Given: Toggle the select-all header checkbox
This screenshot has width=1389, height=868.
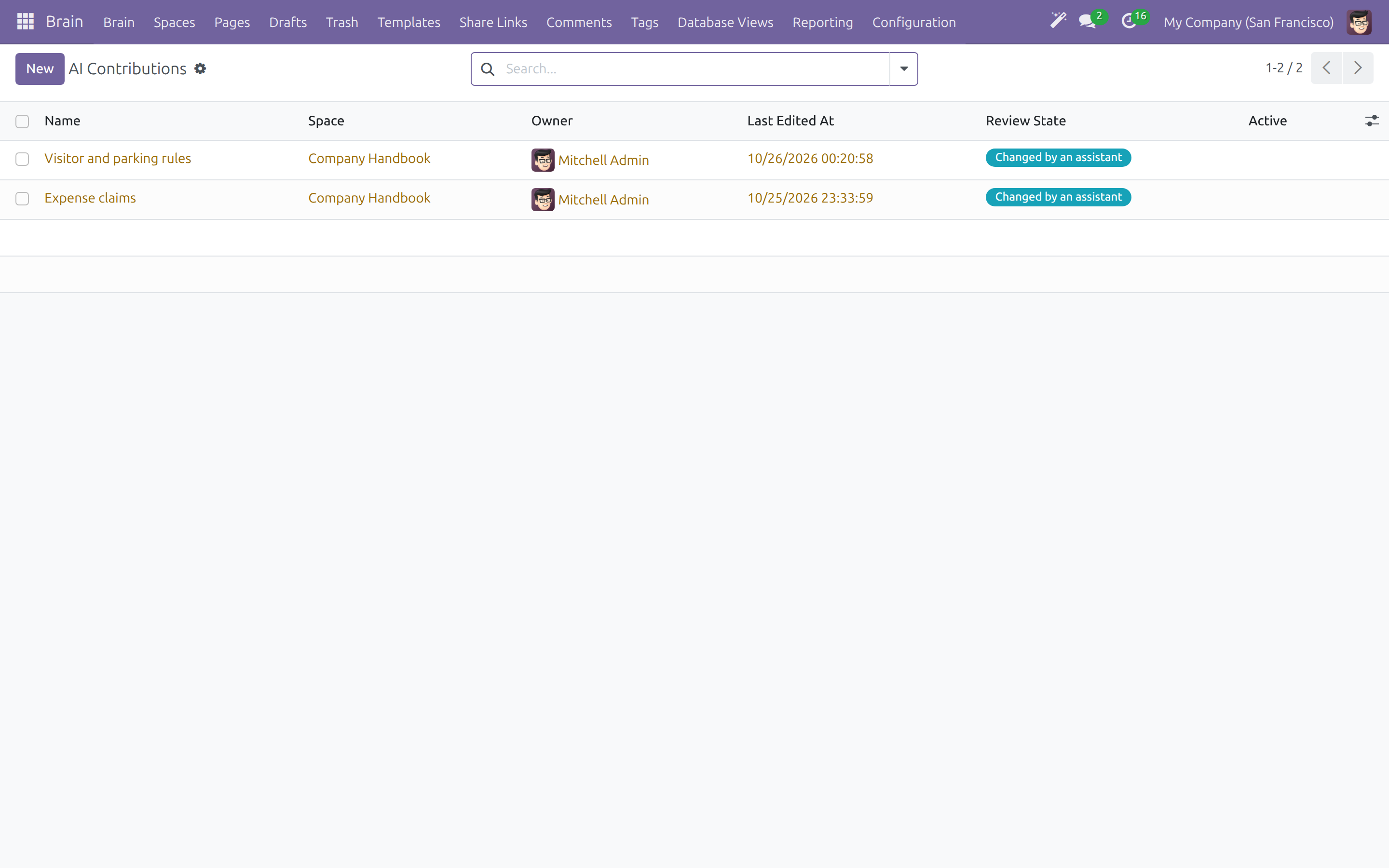Looking at the screenshot, I should [22, 122].
